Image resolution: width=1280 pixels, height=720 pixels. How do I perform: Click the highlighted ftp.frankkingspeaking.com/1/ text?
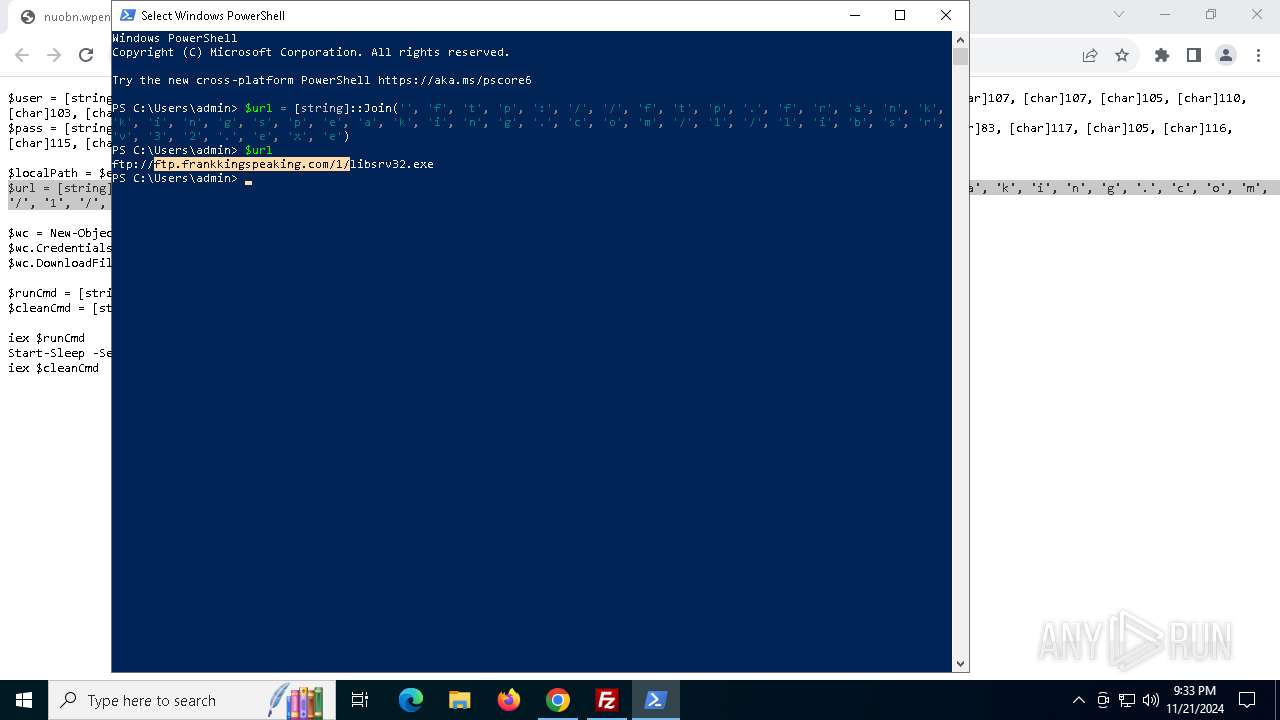click(x=252, y=164)
